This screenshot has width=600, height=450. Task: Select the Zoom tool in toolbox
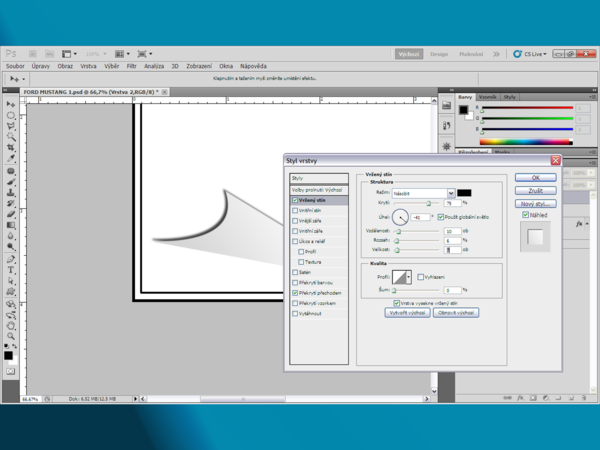(x=11, y=337)
